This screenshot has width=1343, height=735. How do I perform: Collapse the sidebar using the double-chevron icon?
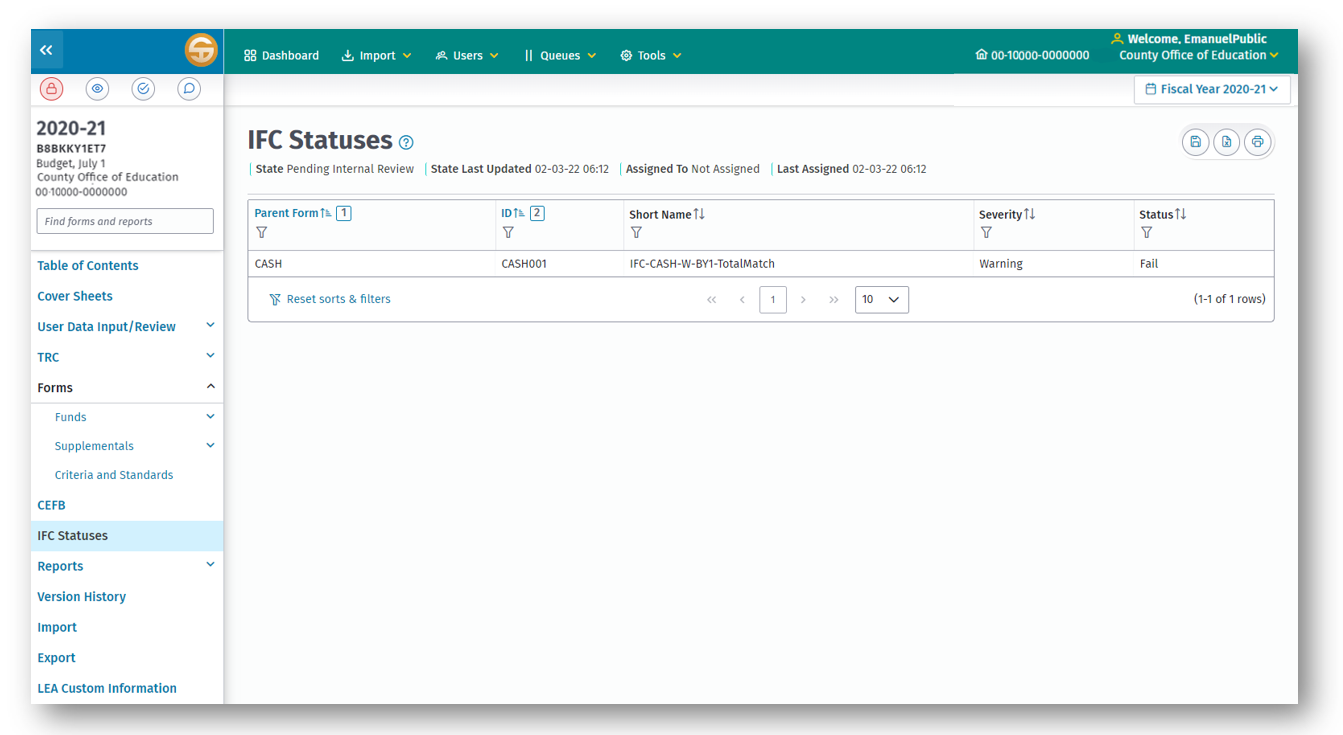click(46, 49)
